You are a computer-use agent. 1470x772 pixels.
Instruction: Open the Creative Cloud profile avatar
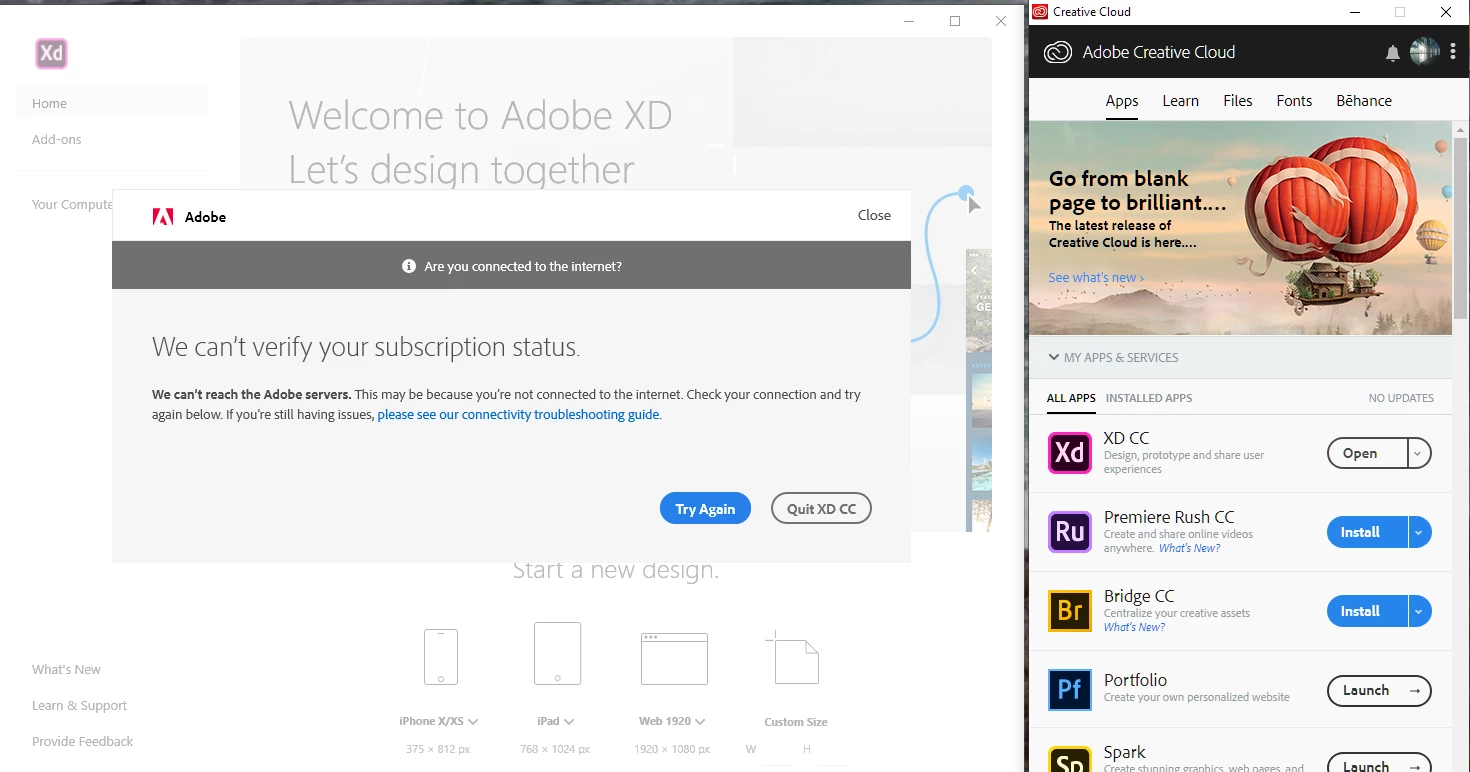click(x=1424, y=52)
